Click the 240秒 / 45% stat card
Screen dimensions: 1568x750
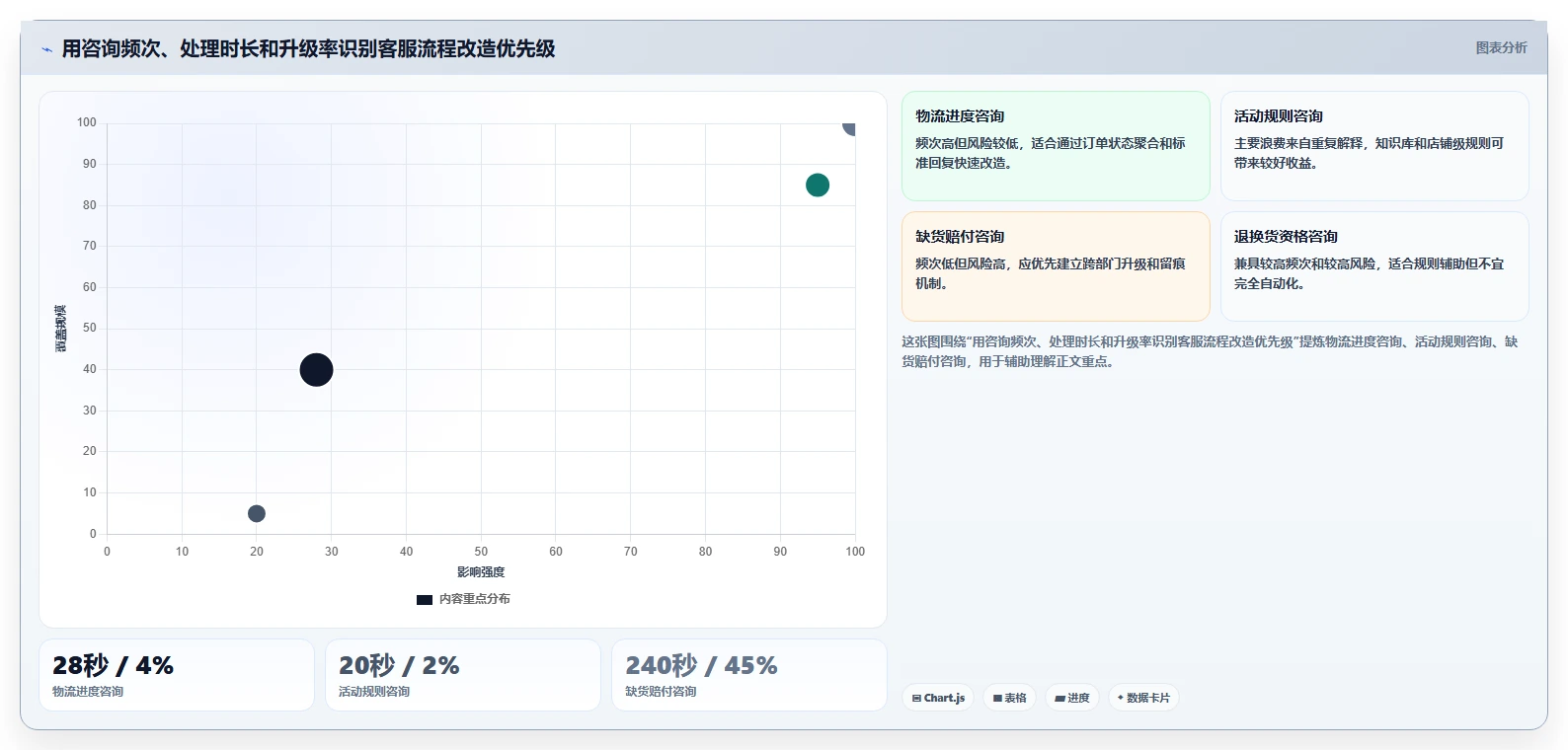click(x=749, y=675)
